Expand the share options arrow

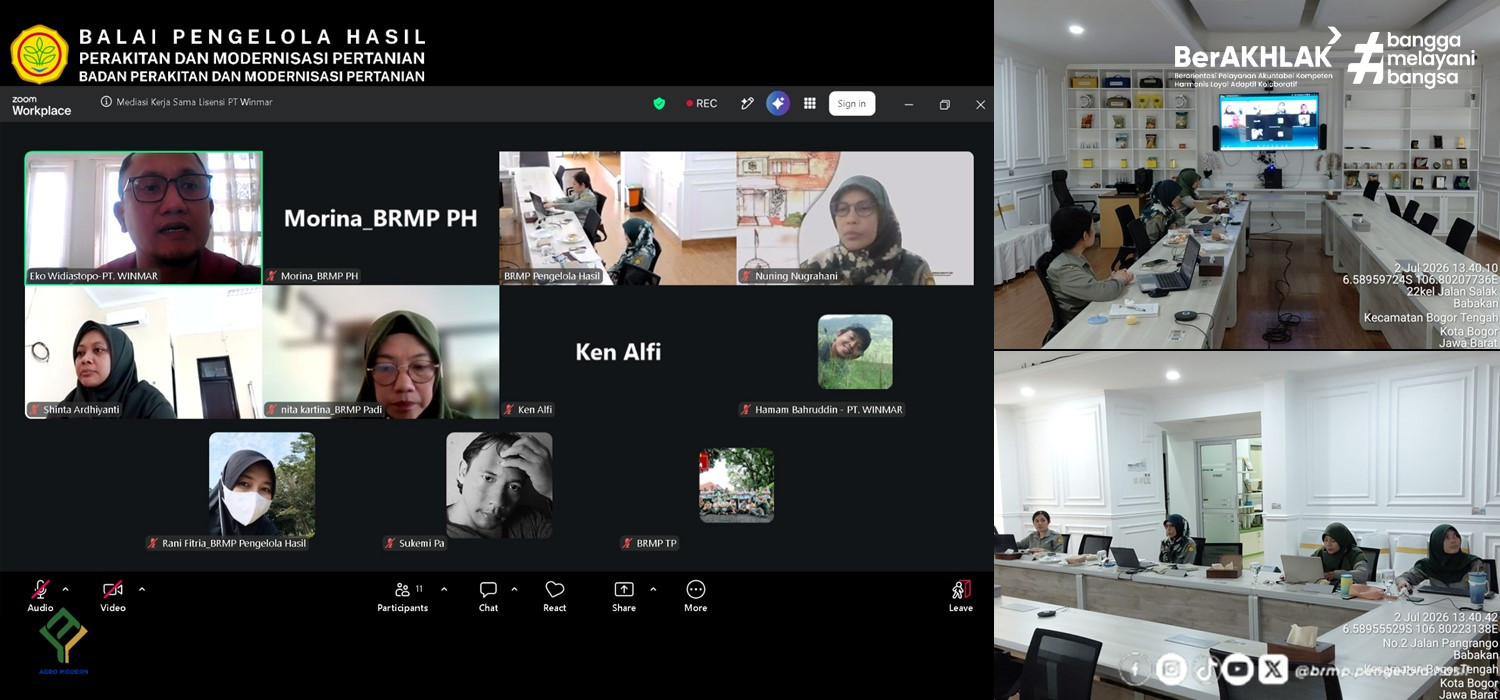point(653,589)
